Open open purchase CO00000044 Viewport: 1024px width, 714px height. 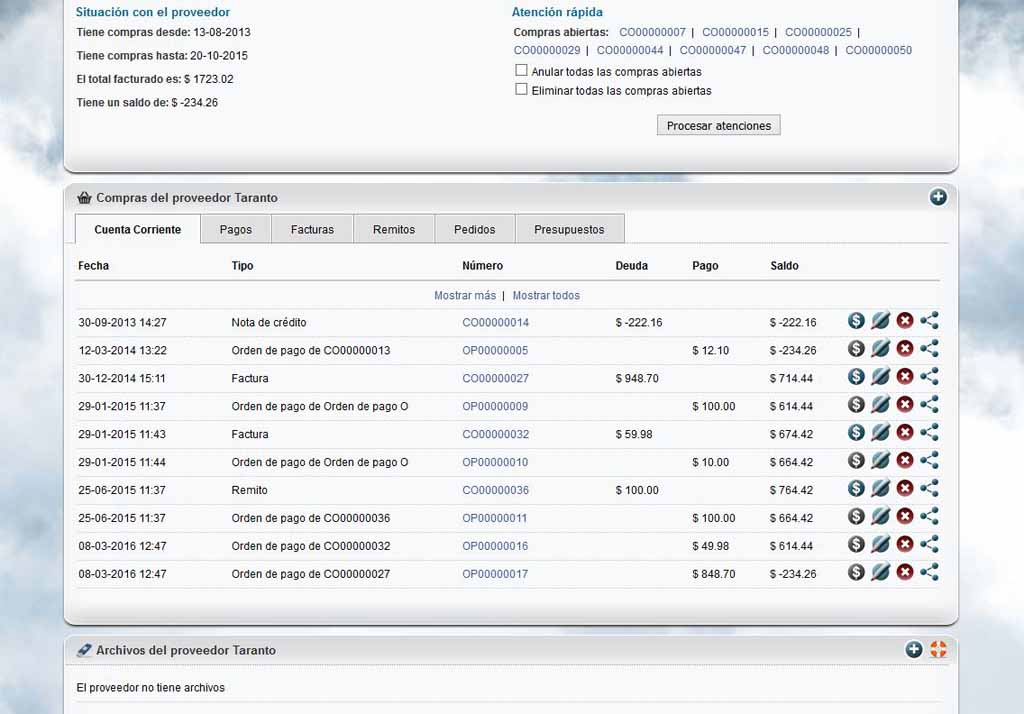pos(630,50)
